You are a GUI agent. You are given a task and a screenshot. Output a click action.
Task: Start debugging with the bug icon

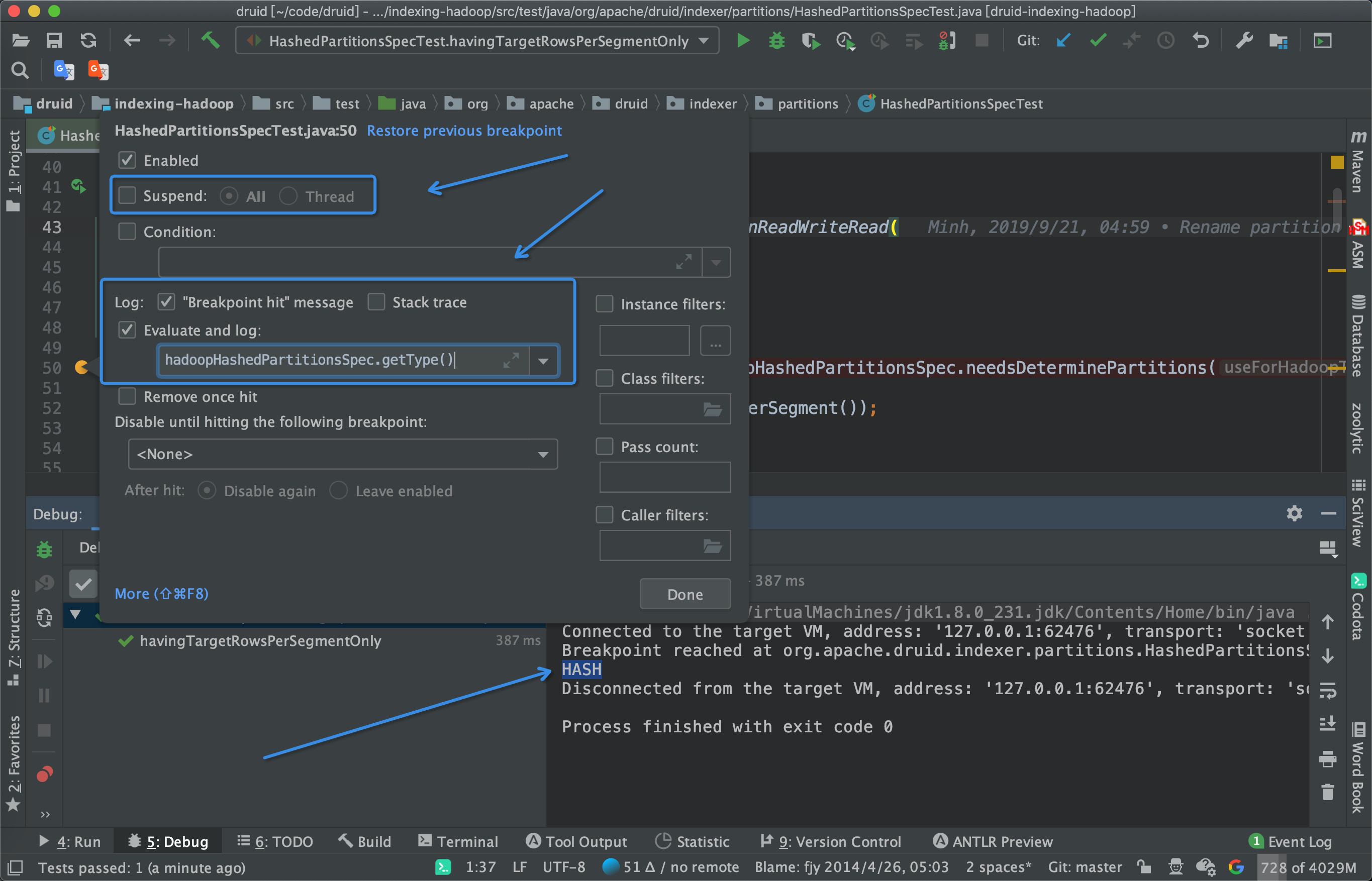(776, 41)
